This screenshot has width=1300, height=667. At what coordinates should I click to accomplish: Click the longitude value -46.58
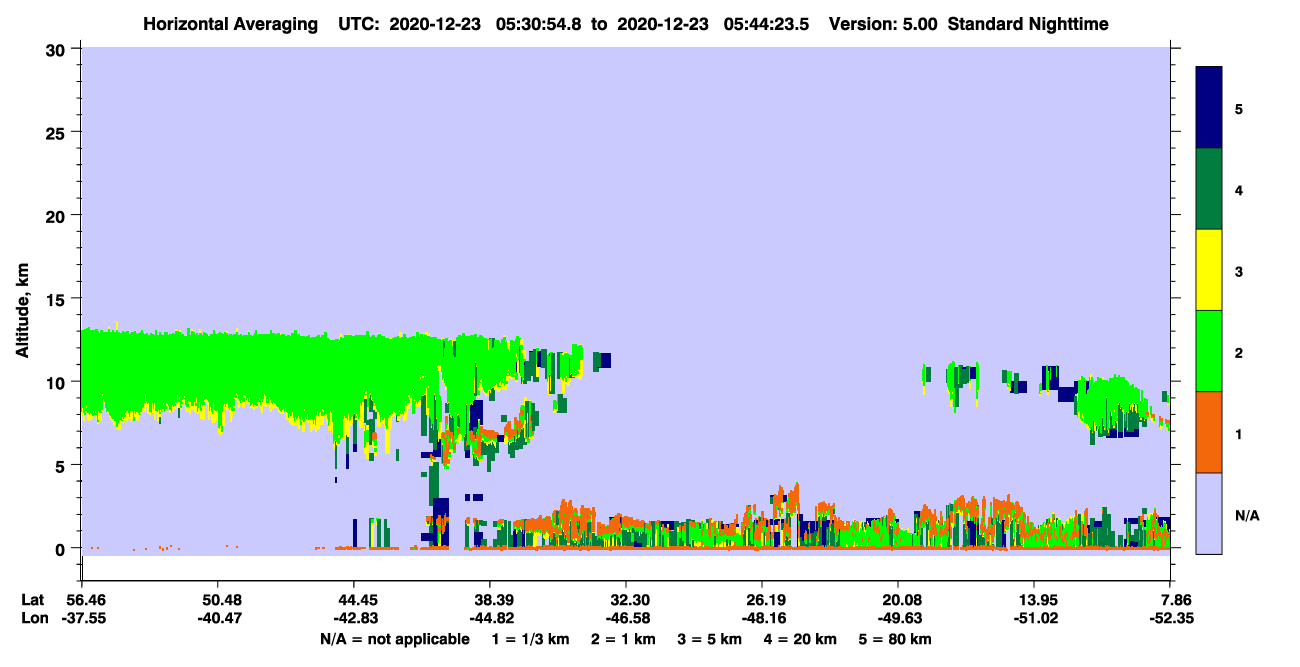click(626, 618)
